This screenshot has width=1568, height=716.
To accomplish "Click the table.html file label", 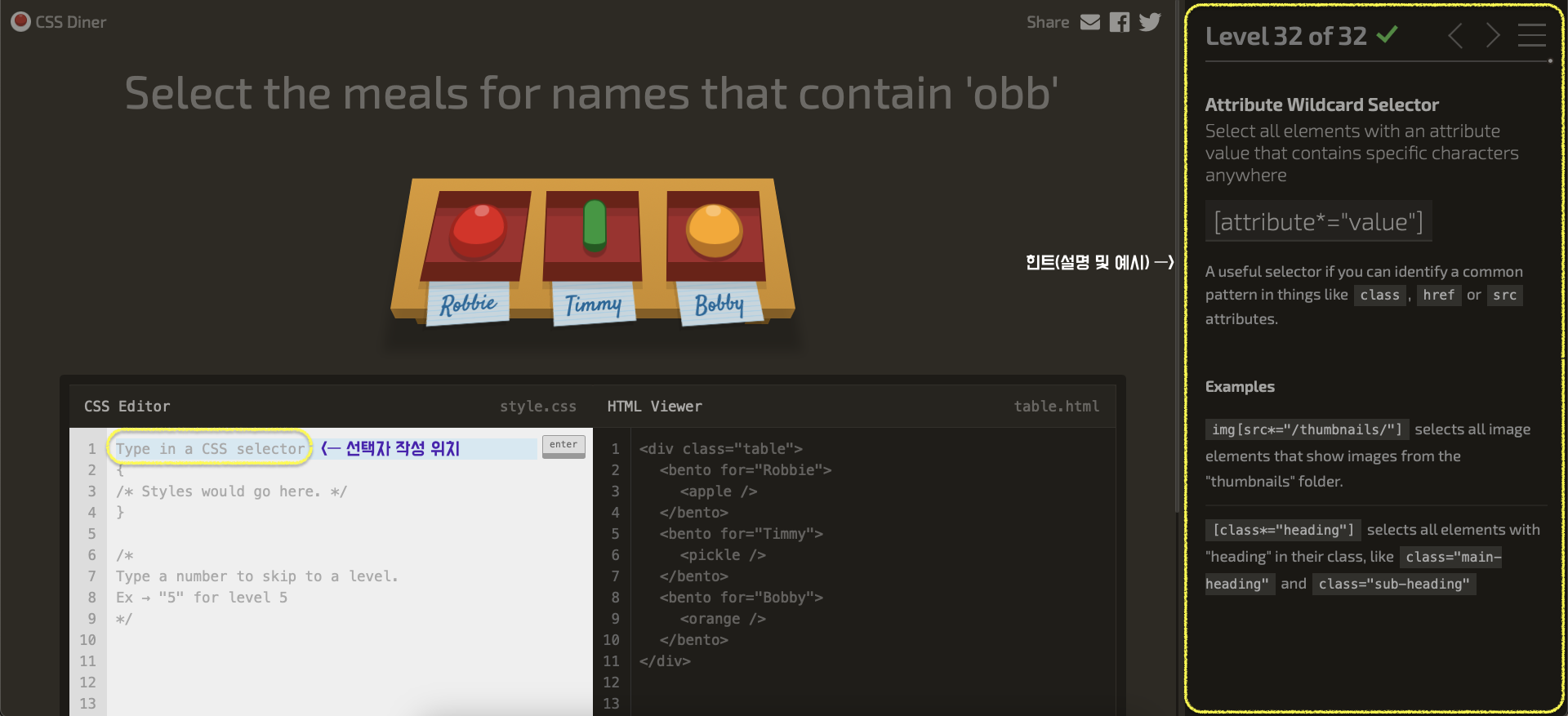I will tap(1056, 406).
